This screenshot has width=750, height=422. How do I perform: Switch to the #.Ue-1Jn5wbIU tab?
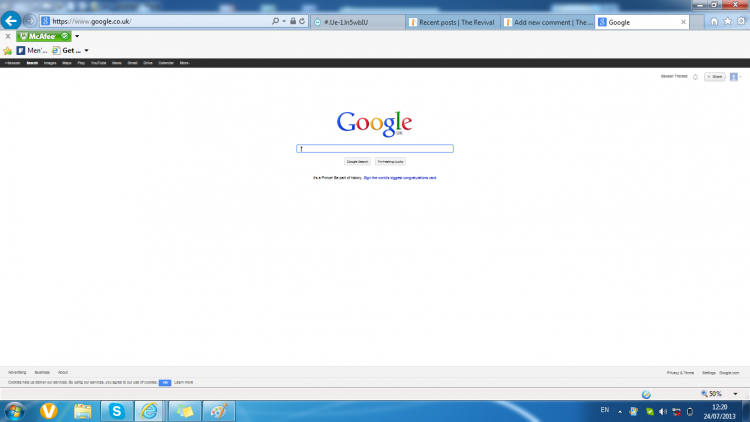pyautogui.click(x=358, y=22)
